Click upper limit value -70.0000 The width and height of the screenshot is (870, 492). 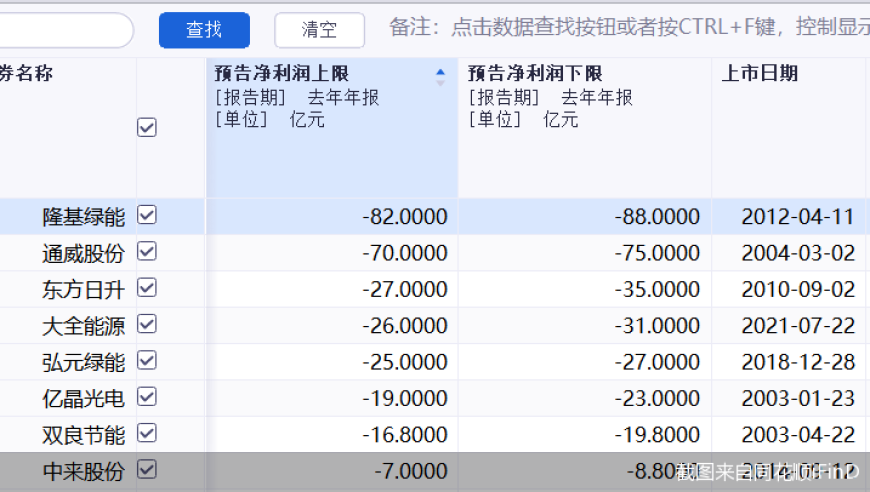click(x=405, y=253)
